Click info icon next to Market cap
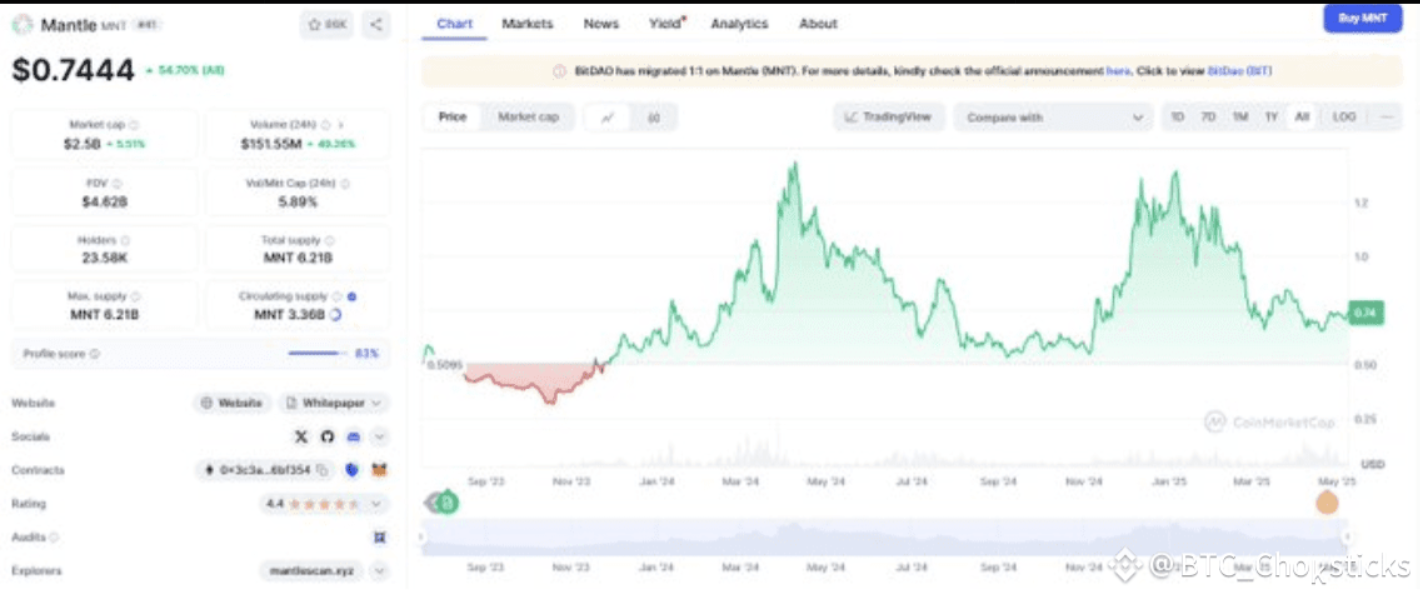Image resolution: width=1420 pixels, height=593 pixels. (x=134, y=125)
